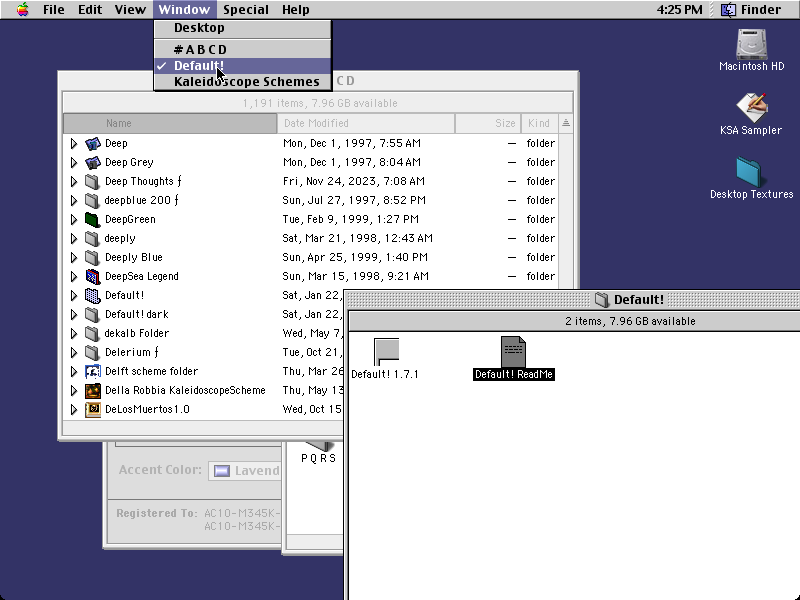Click the DeLosMuertos1.0 folder icon
800x600 pixels.
click(x=92, y=409)
